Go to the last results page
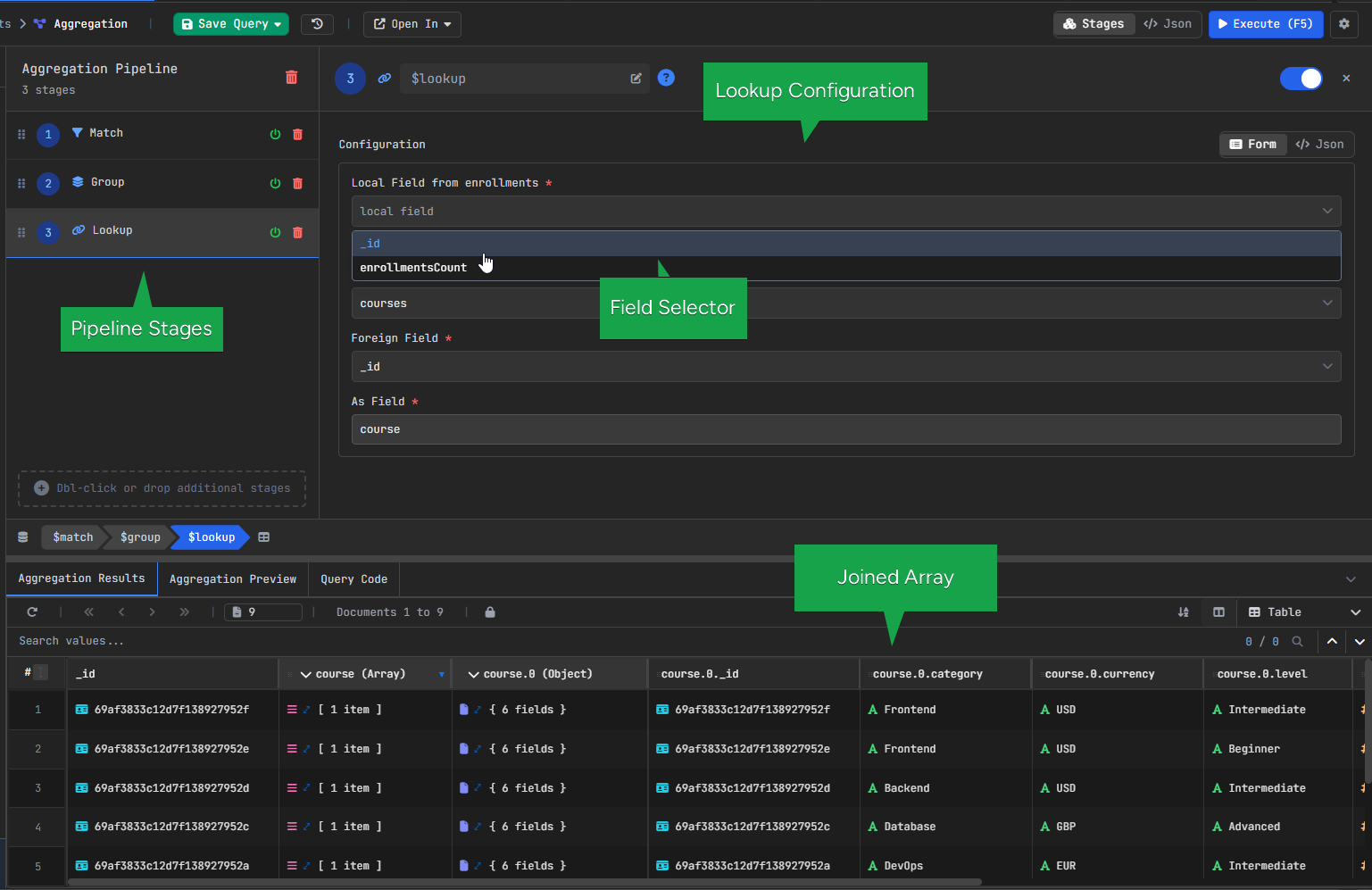 click(x=184, y=612)
